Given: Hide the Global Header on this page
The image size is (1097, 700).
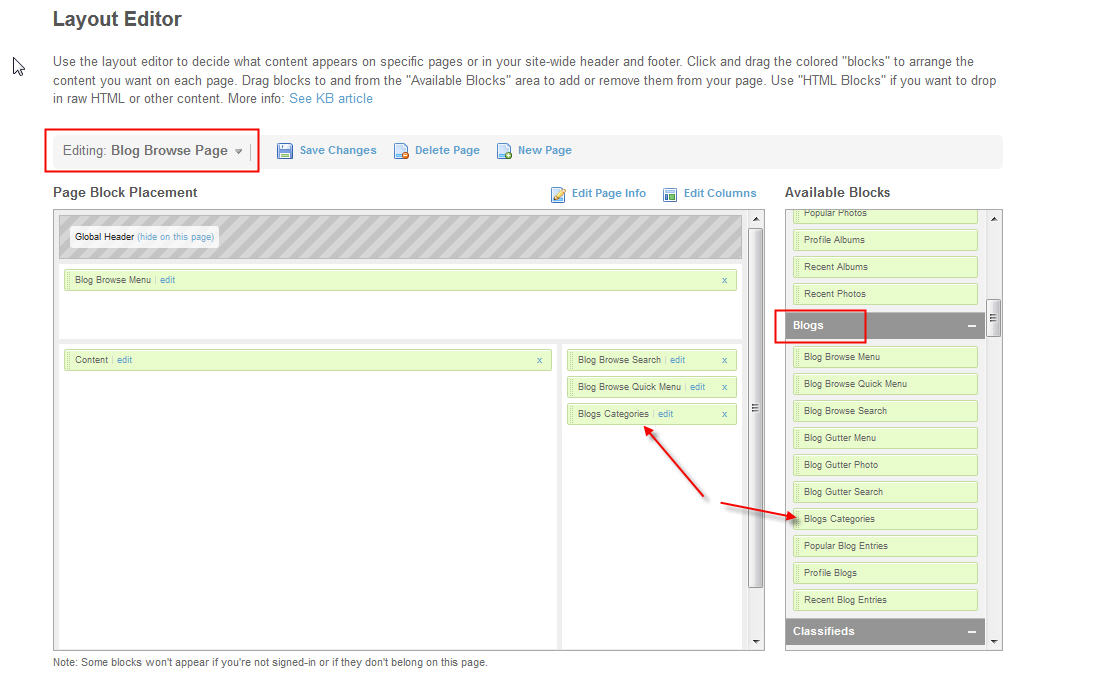Looking at the screenshot, I should [x=175, y=237].
